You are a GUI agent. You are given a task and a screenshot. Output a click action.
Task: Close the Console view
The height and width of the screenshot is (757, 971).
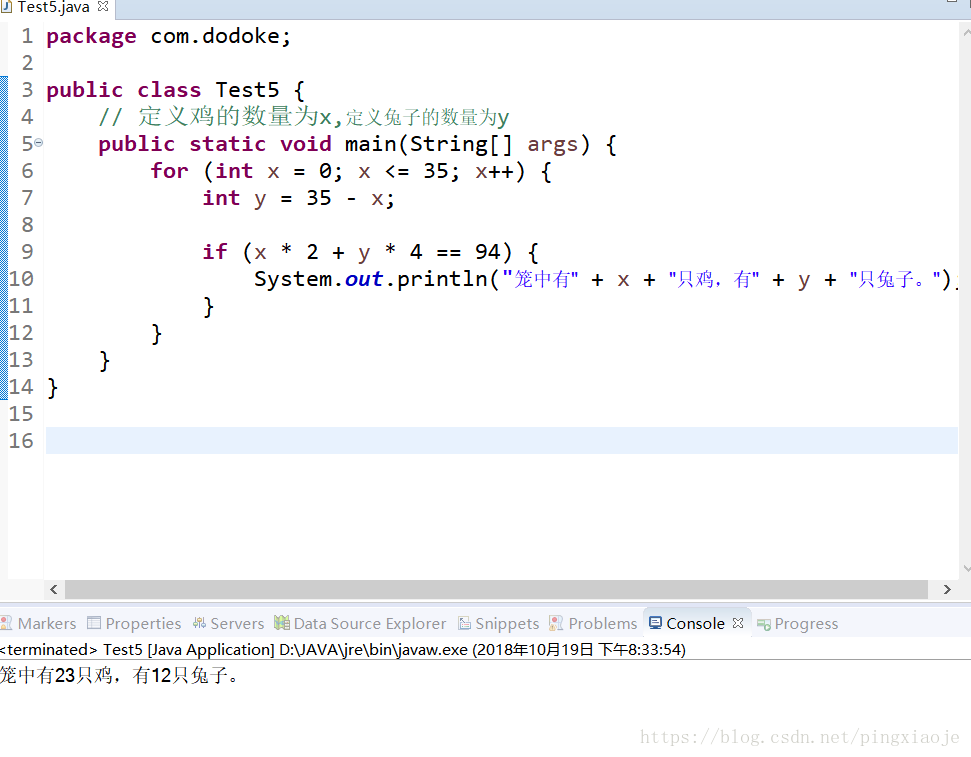[738, 623]
